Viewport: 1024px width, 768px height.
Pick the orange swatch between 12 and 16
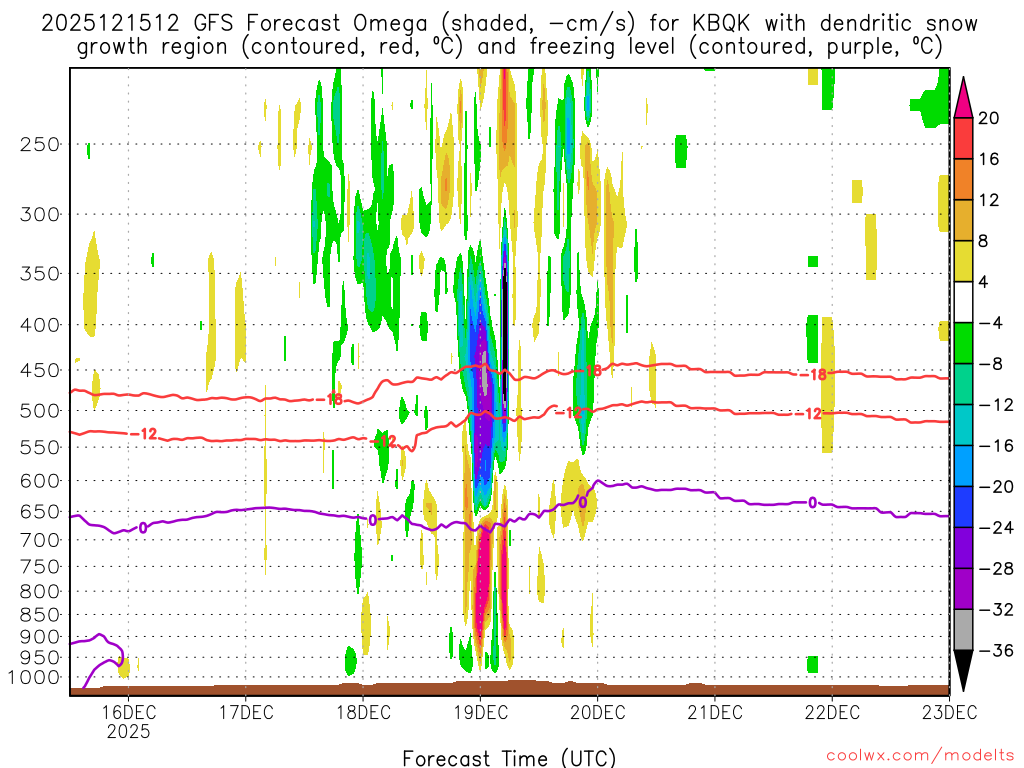[x=963, y=180]
